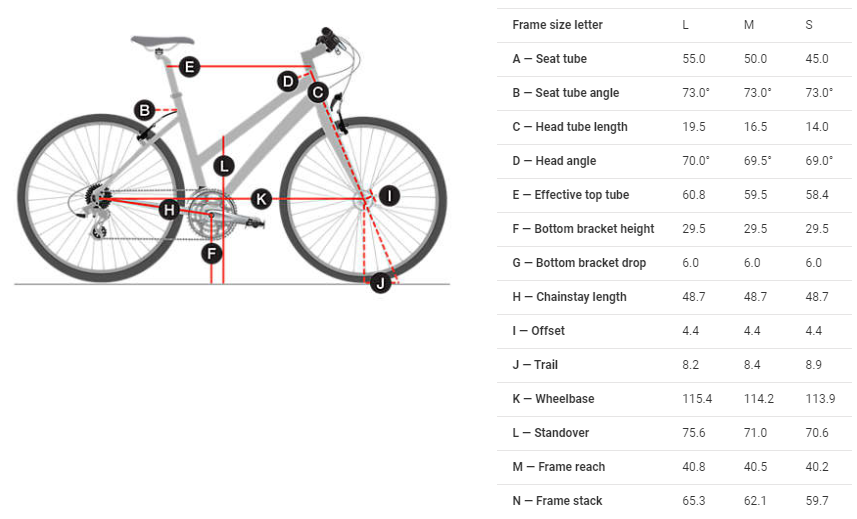Select the B seat tube angle marker
Viewport: 857px width, 519px height.
[145, 110]
